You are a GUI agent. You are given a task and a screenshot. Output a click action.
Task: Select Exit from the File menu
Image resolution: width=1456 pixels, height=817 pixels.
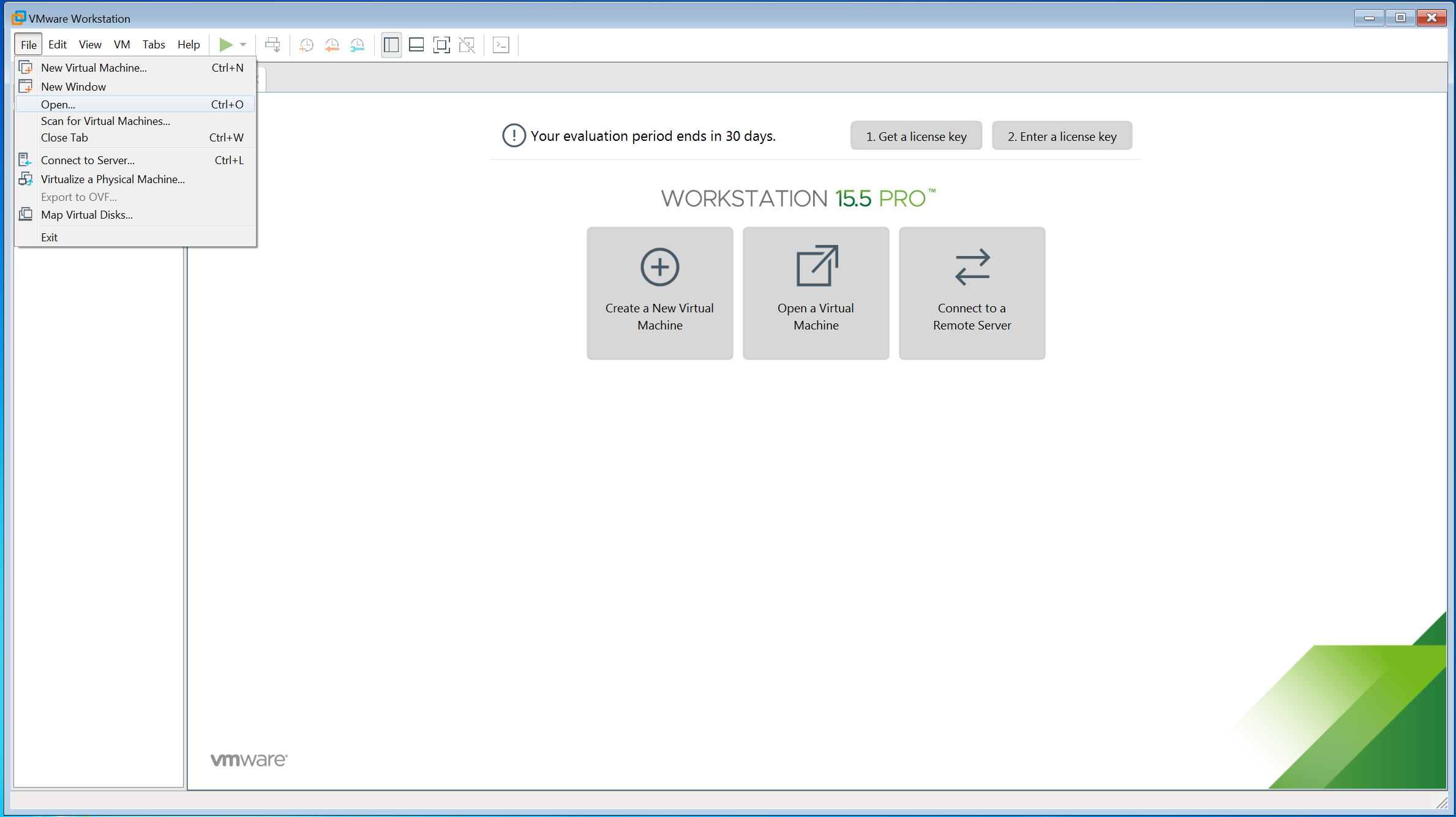(135, 237)
